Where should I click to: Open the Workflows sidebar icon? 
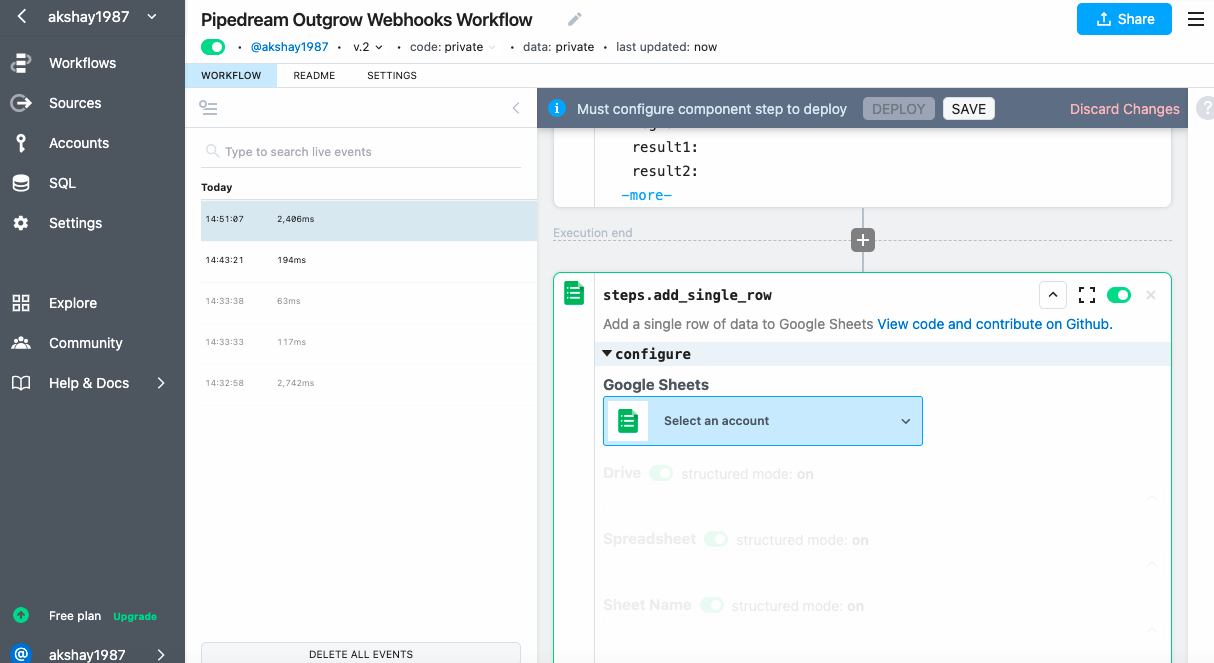click(21, 63)
